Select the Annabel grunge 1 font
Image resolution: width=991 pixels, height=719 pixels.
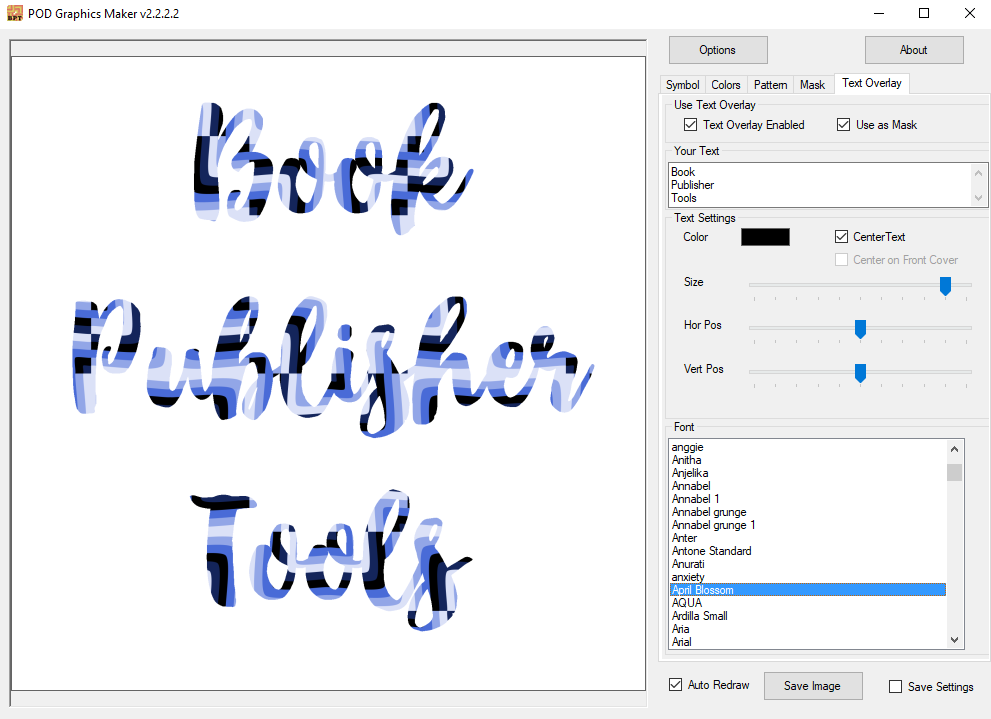coord(808,525)
